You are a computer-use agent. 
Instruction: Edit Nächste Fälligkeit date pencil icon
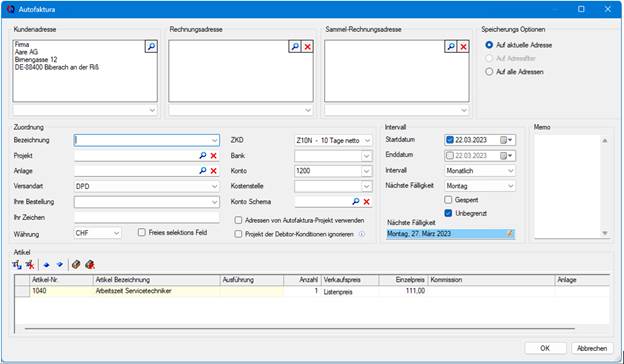click(x=509, y=234)
